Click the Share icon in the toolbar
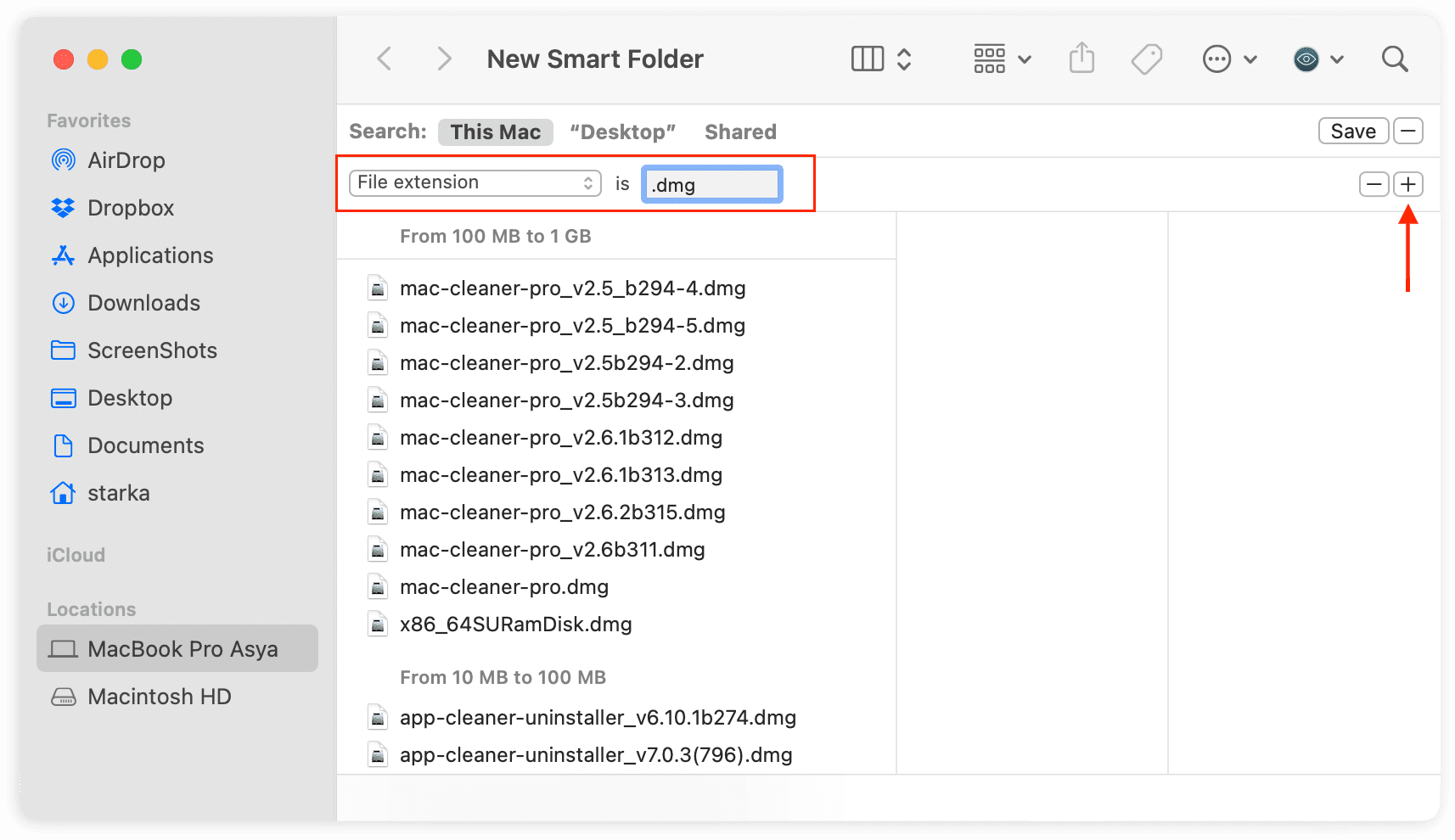Image resolution: width=1455 pixels, height=840 pixels. pyautogui.click(x=1081, y=59)
